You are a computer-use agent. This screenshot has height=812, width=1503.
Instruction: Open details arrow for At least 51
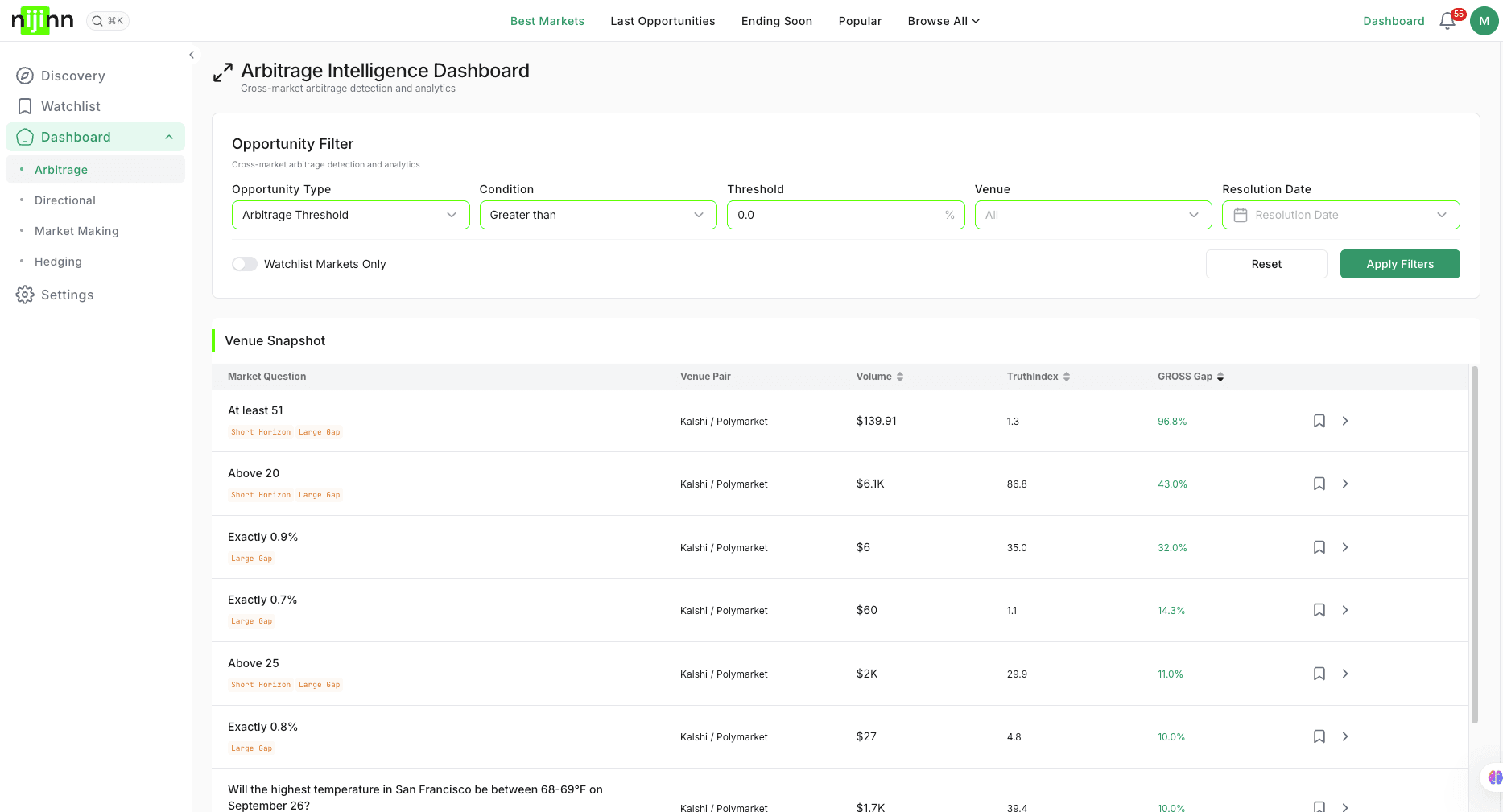[1345, 421]
